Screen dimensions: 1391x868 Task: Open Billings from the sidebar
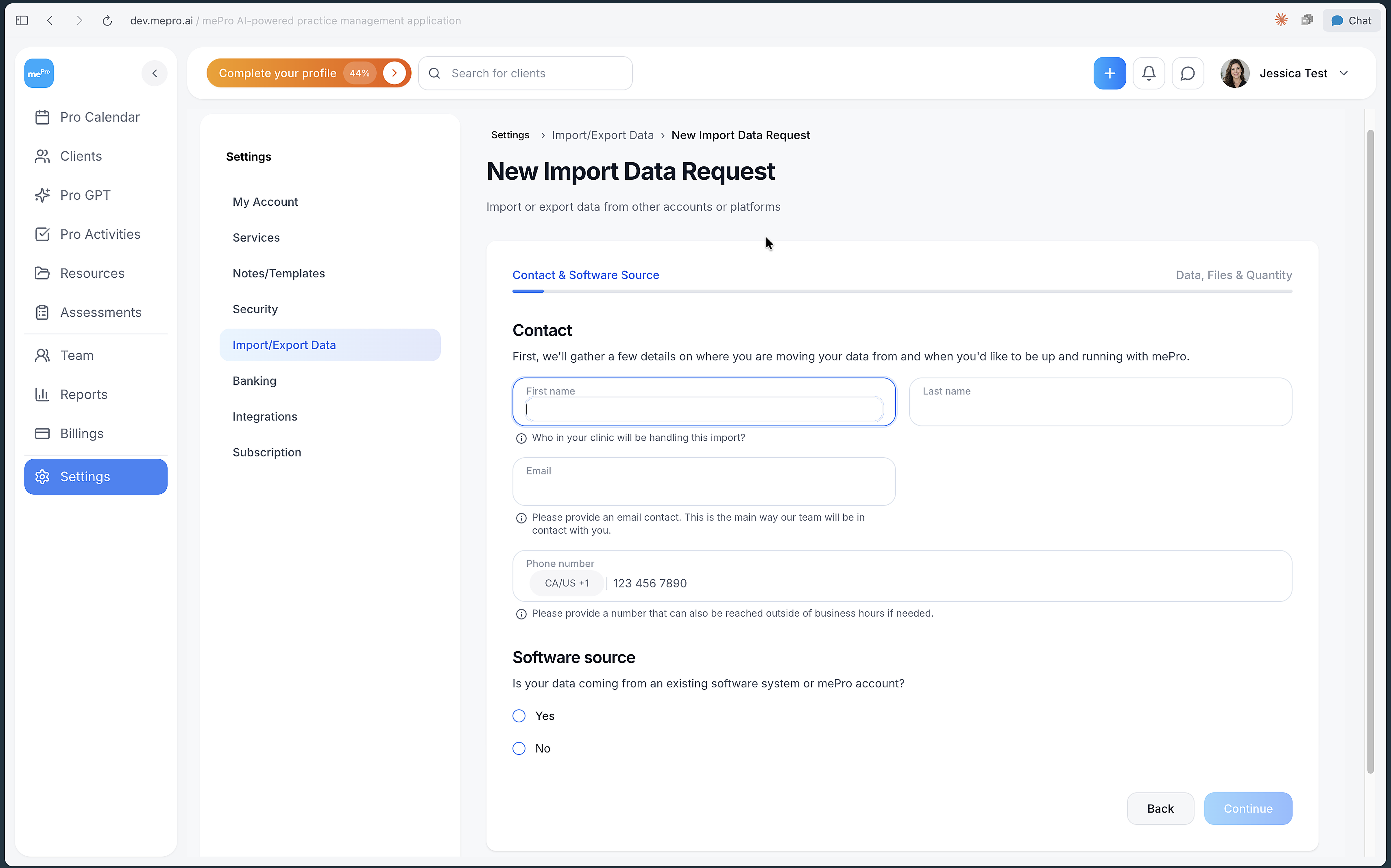click(x=96, y=433)
